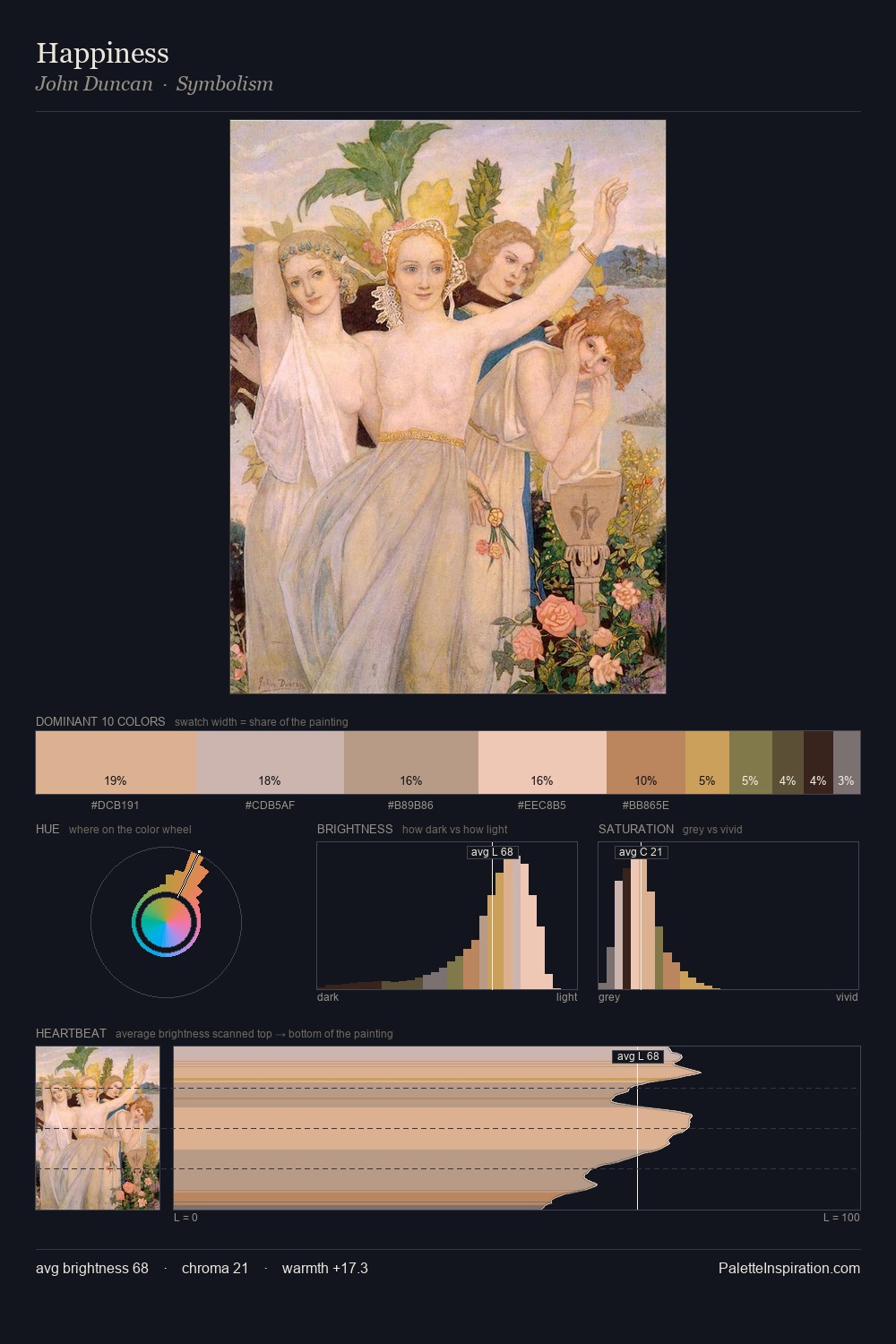Click the 'light' brightness axis label
Screen dimensions: 896x1344
(567, 997)
